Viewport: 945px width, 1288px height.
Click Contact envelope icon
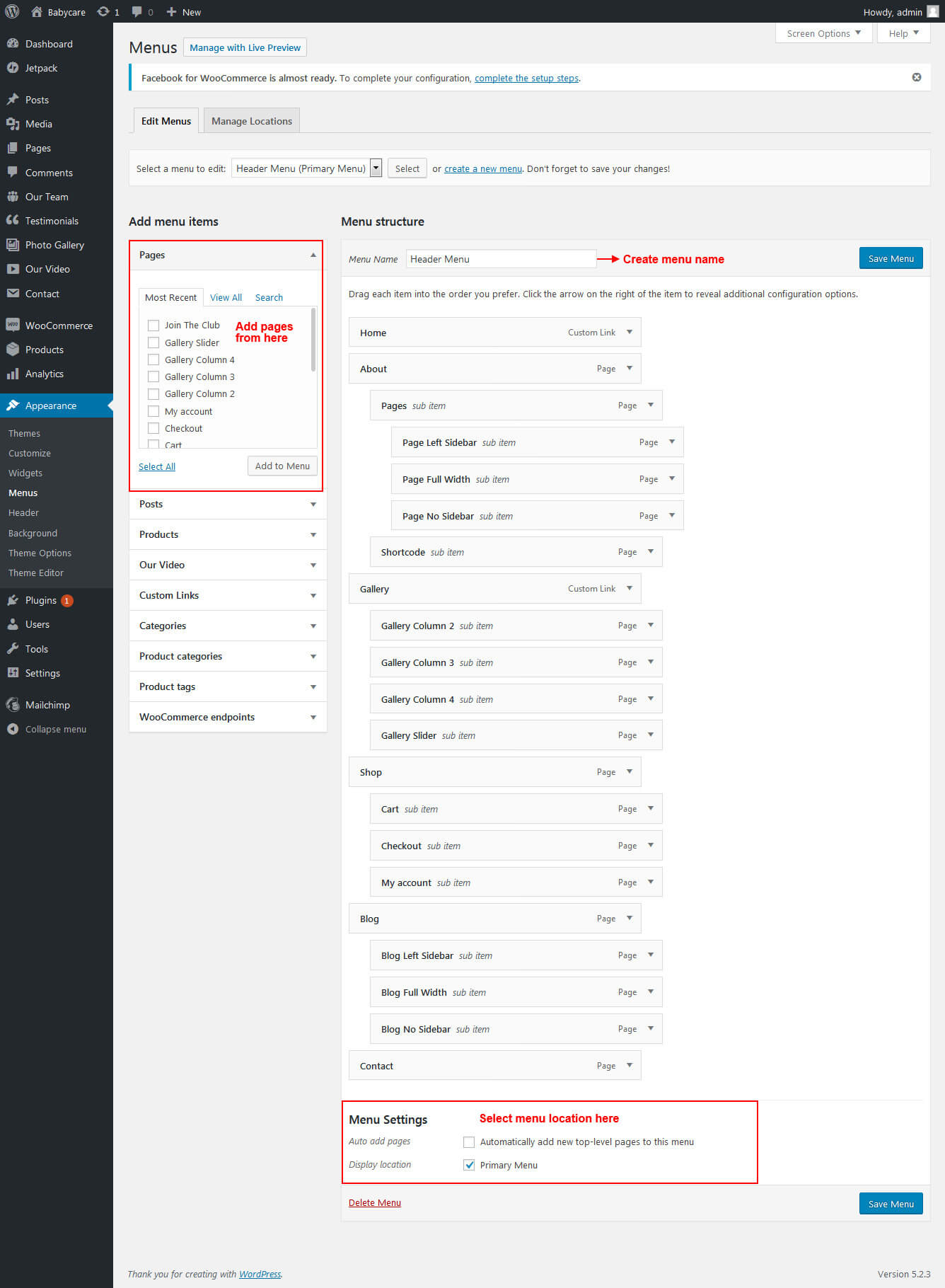pos(13,293)
